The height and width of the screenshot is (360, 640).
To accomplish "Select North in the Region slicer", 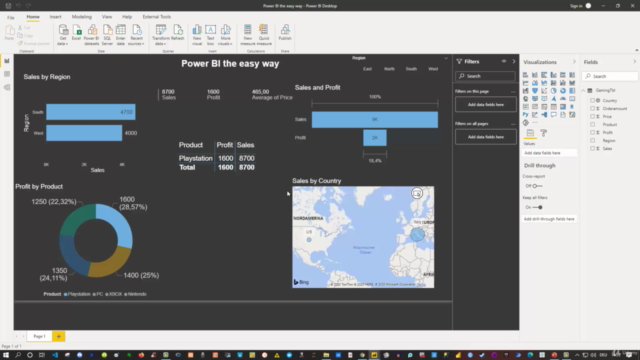I will coord(389,69).
